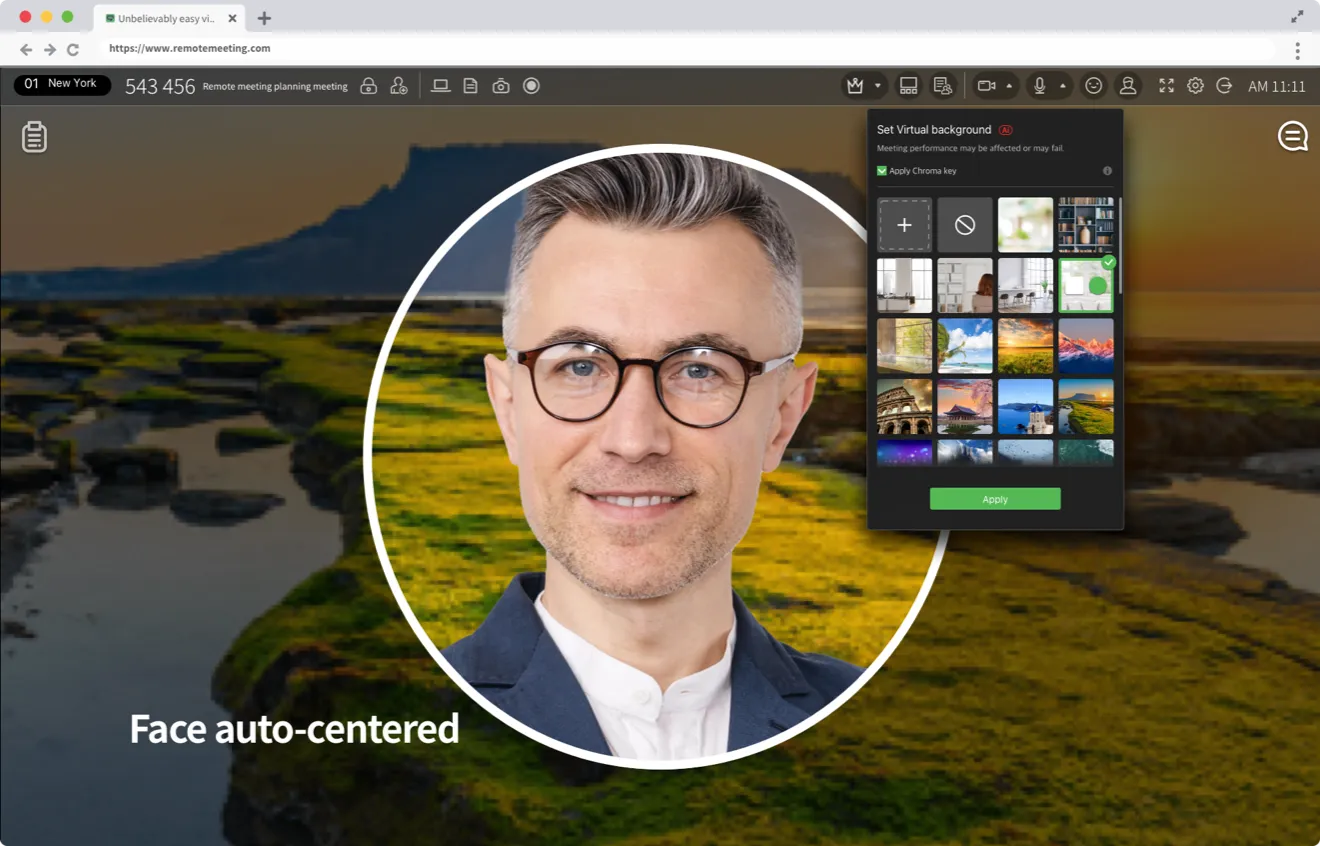The width and height of the screenshot is (1320, 846).
Task: Open the virtual background person icon
Action: (1128, 86)
